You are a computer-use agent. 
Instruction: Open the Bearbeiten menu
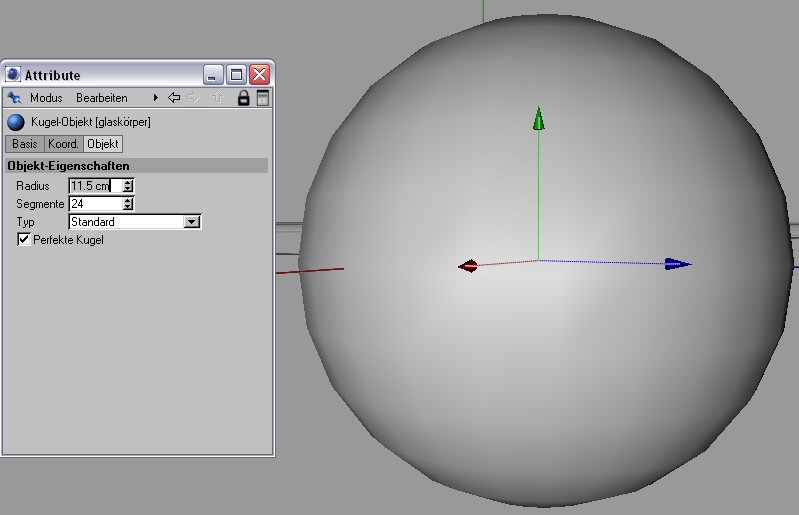(101, 98)
